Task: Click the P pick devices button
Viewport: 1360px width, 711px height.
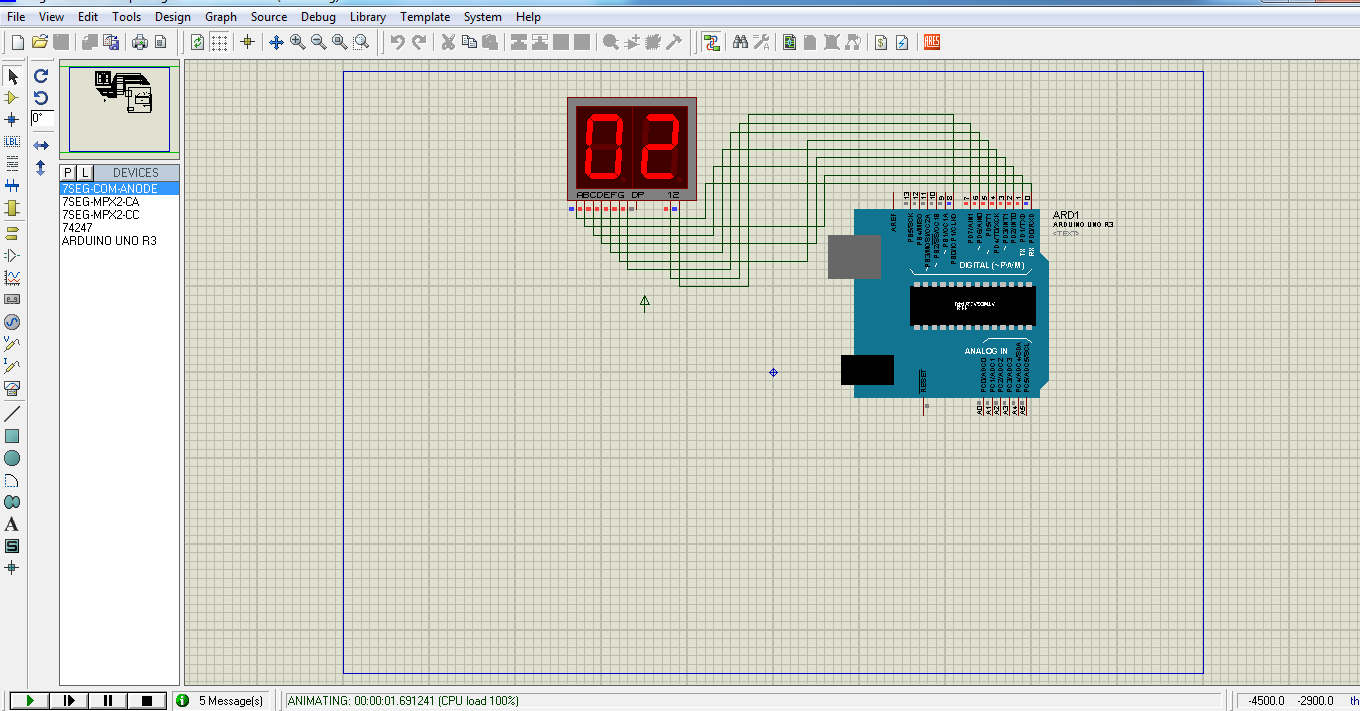Action: (x=69, y=173)
